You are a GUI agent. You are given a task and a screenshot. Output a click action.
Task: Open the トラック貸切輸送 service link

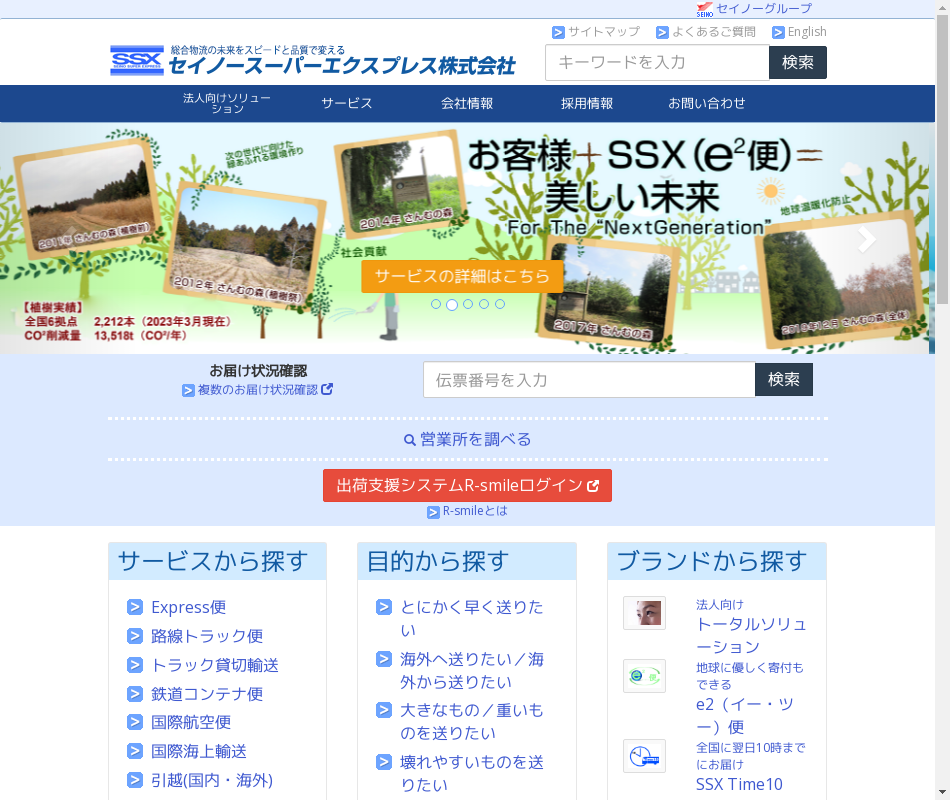(215, 665)
